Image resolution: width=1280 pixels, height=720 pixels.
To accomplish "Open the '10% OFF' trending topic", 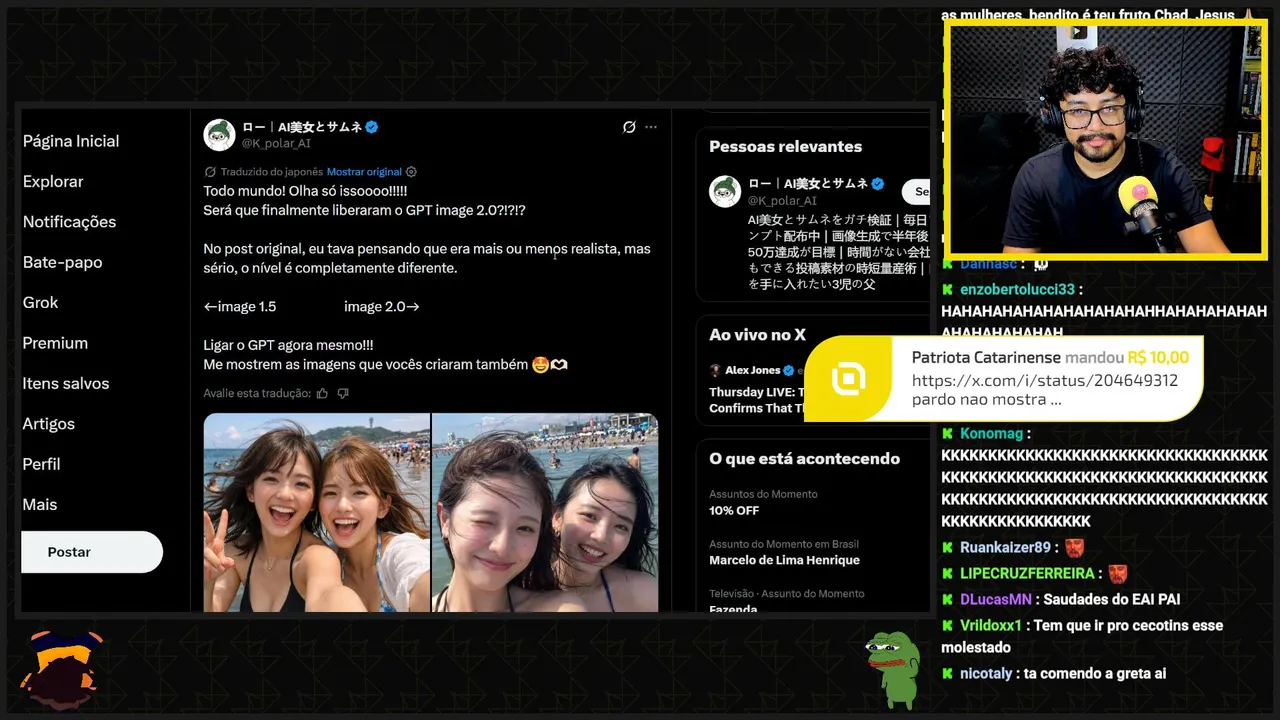I will [x=734, y=510].
